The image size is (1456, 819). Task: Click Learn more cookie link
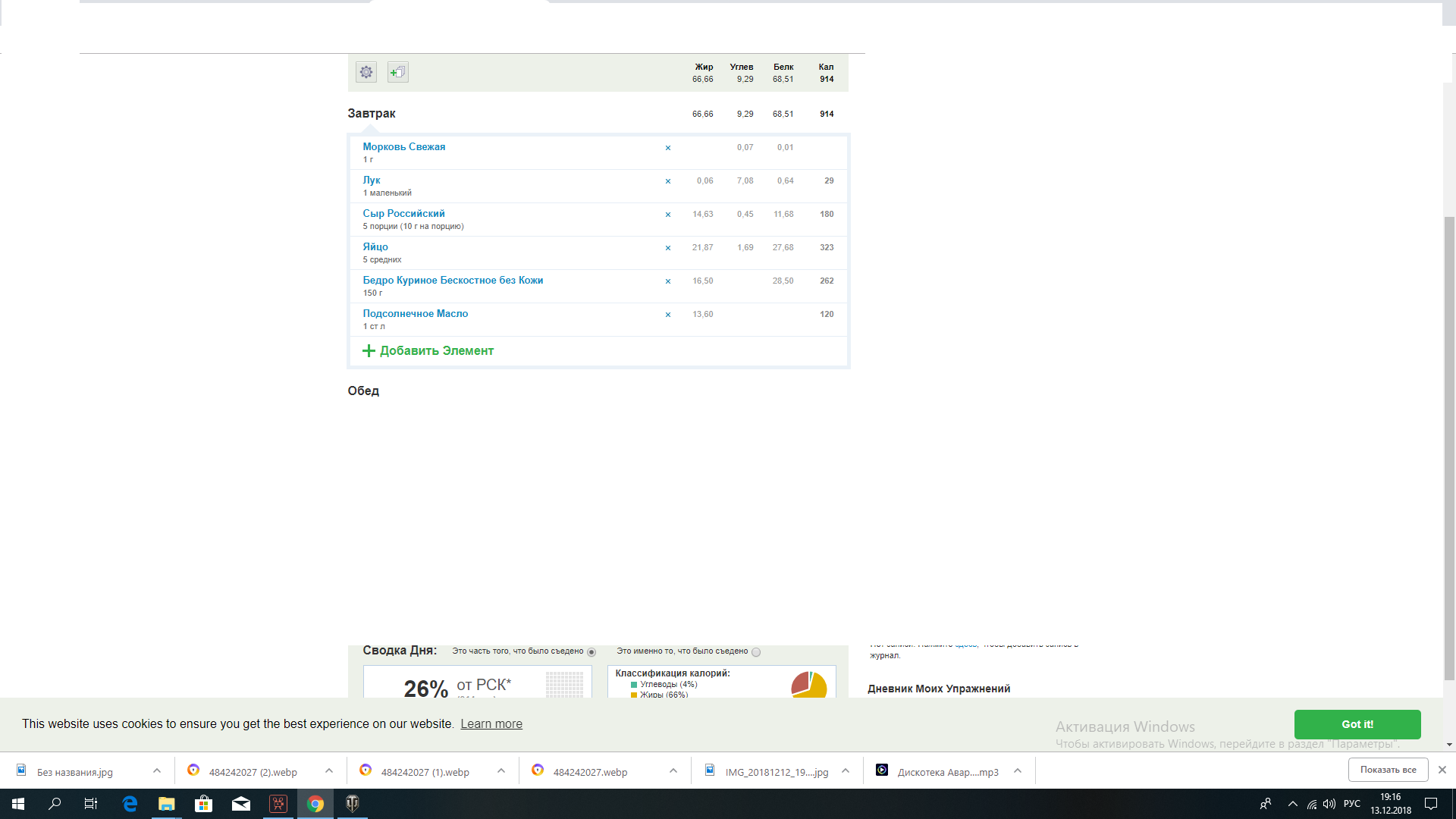(x=491, y=724)
